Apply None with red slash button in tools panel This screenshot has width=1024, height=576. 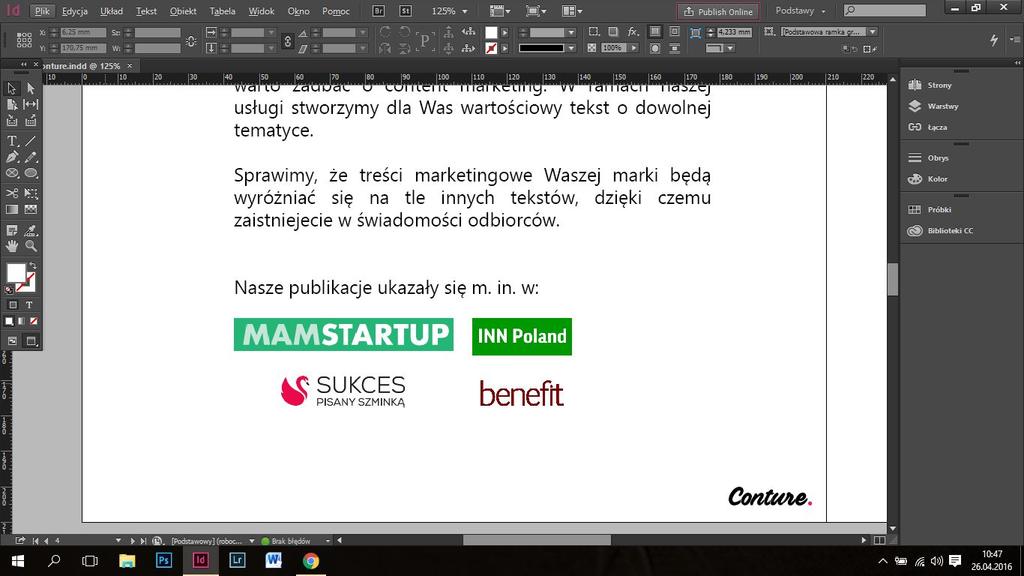[x=33, y=321]
